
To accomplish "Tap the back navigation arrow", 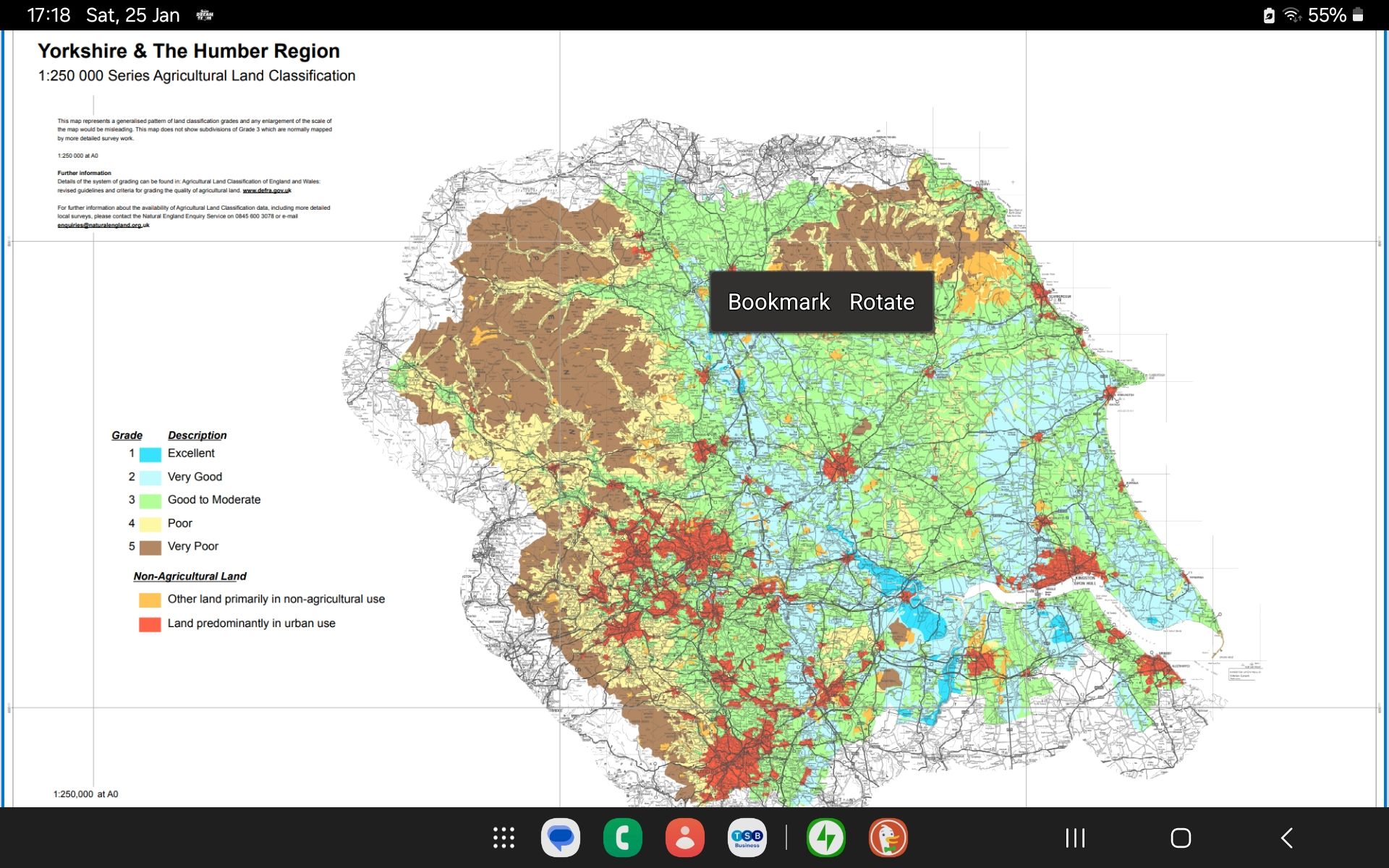I will point(1286,838).
